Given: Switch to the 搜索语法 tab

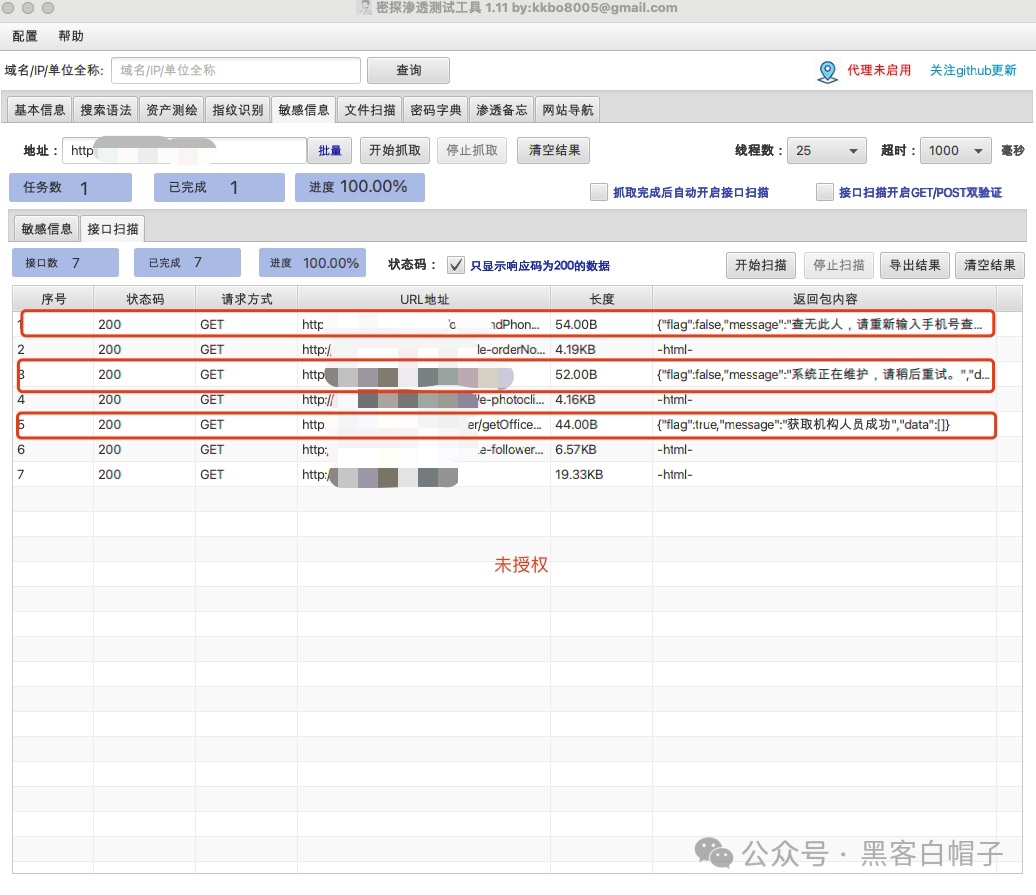Looking at the screenshot, I should [x=106, y=110].
